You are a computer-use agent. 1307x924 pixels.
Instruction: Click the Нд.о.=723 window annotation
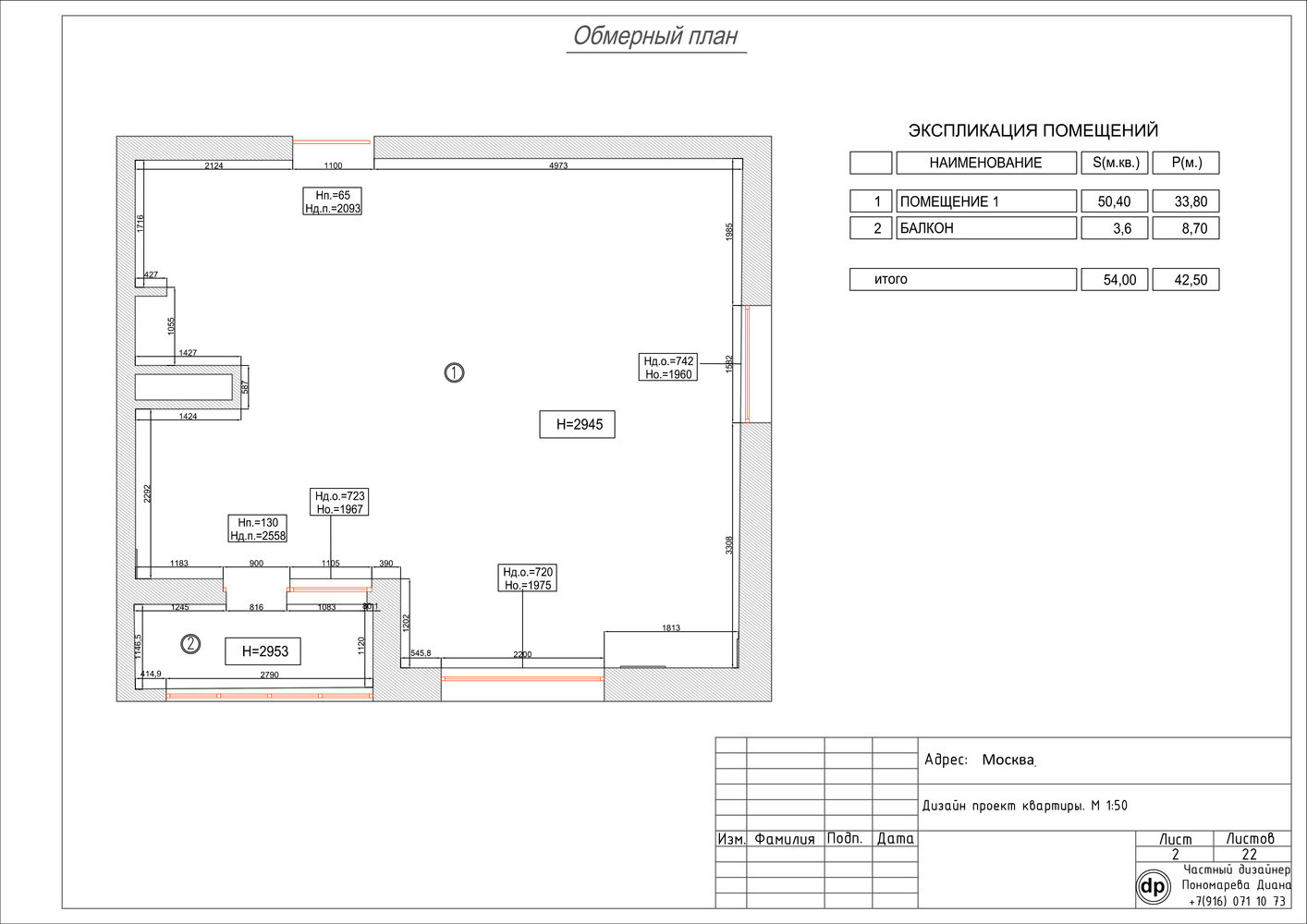(x=339, y=503)
